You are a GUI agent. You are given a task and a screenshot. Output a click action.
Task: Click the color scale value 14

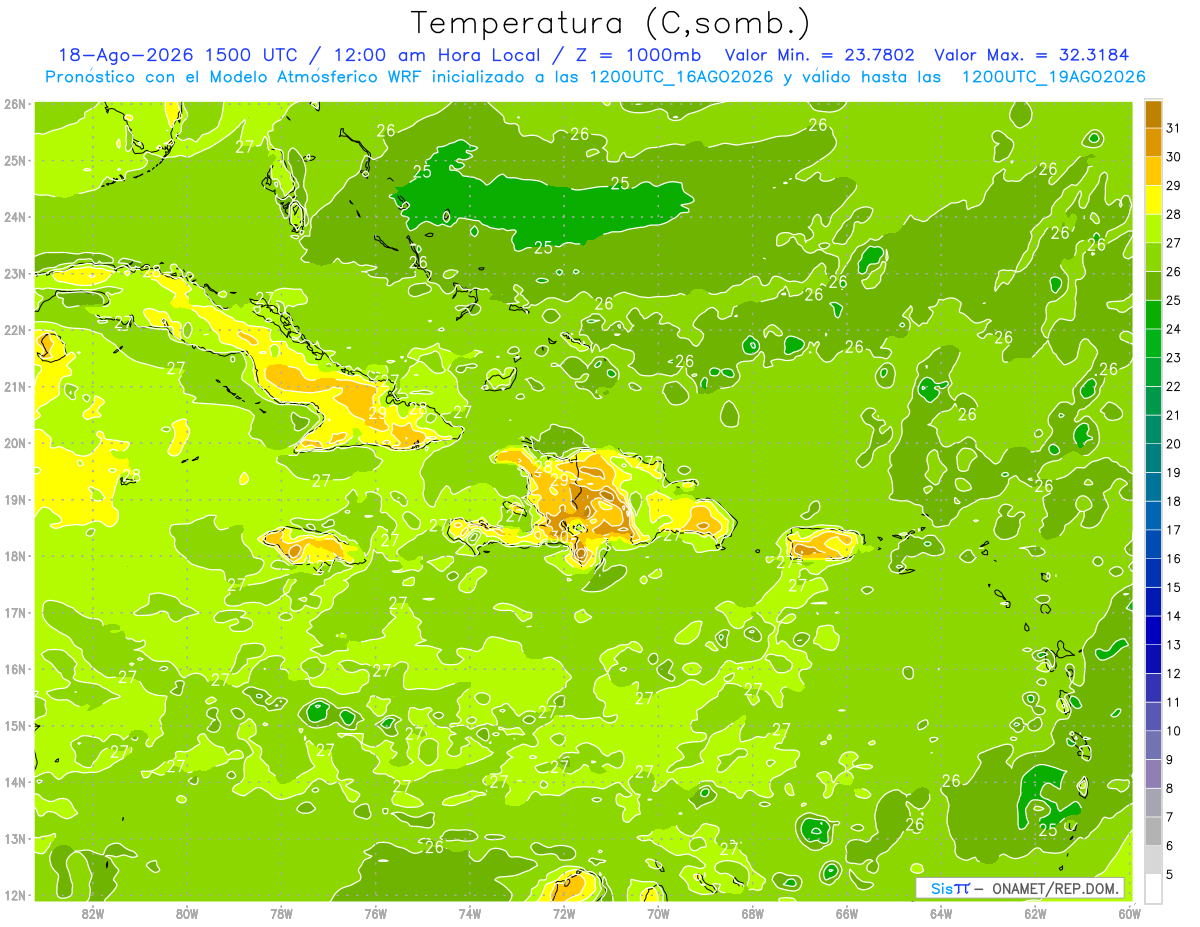[1174, 616]
